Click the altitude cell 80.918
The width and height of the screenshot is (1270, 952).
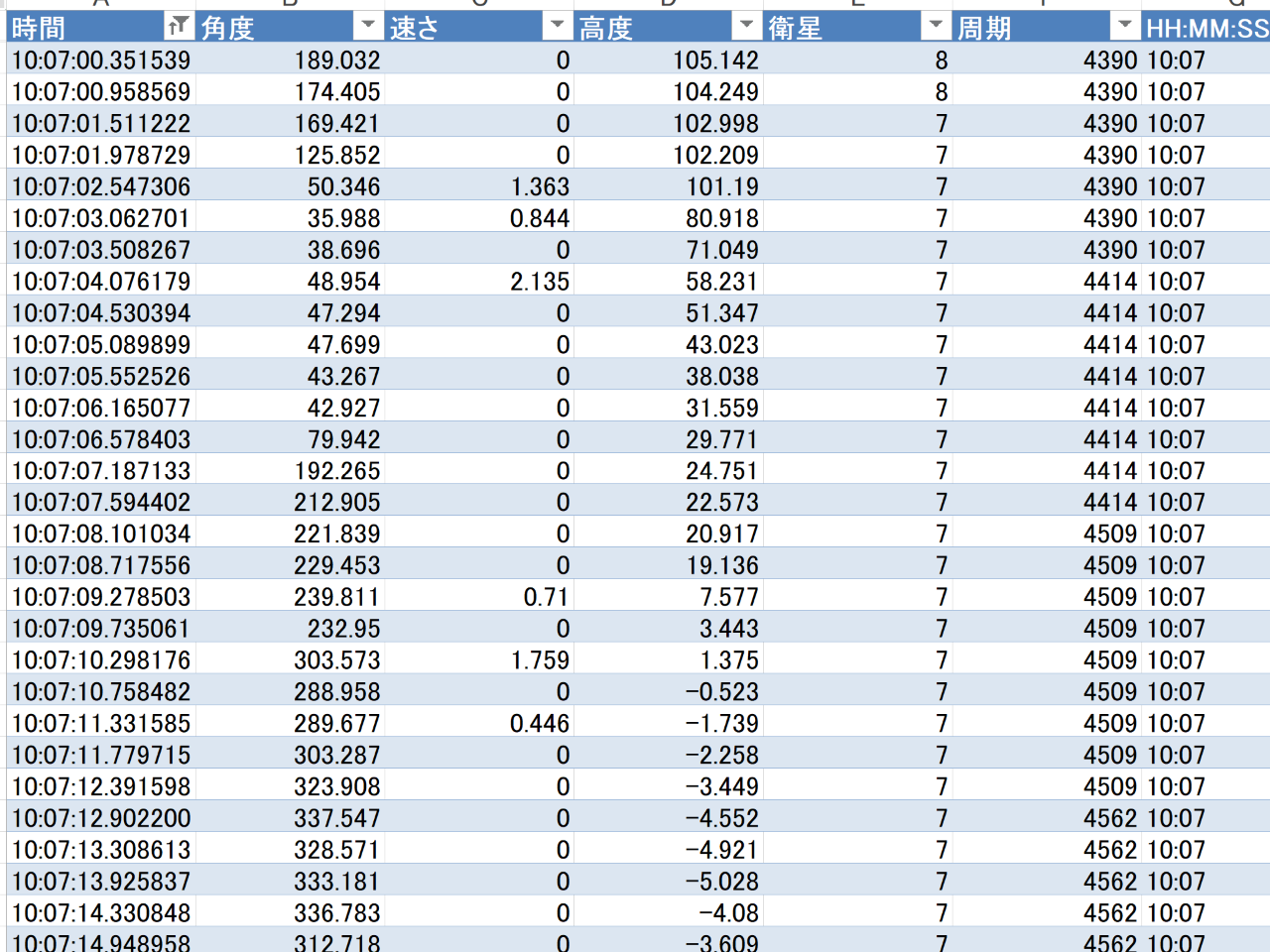[x=721, y=218]
